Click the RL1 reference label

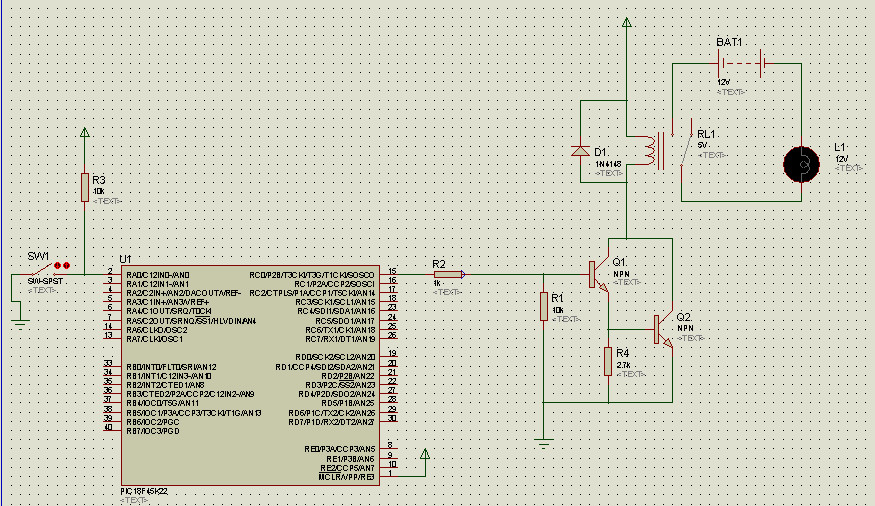[x=706, y=134]
